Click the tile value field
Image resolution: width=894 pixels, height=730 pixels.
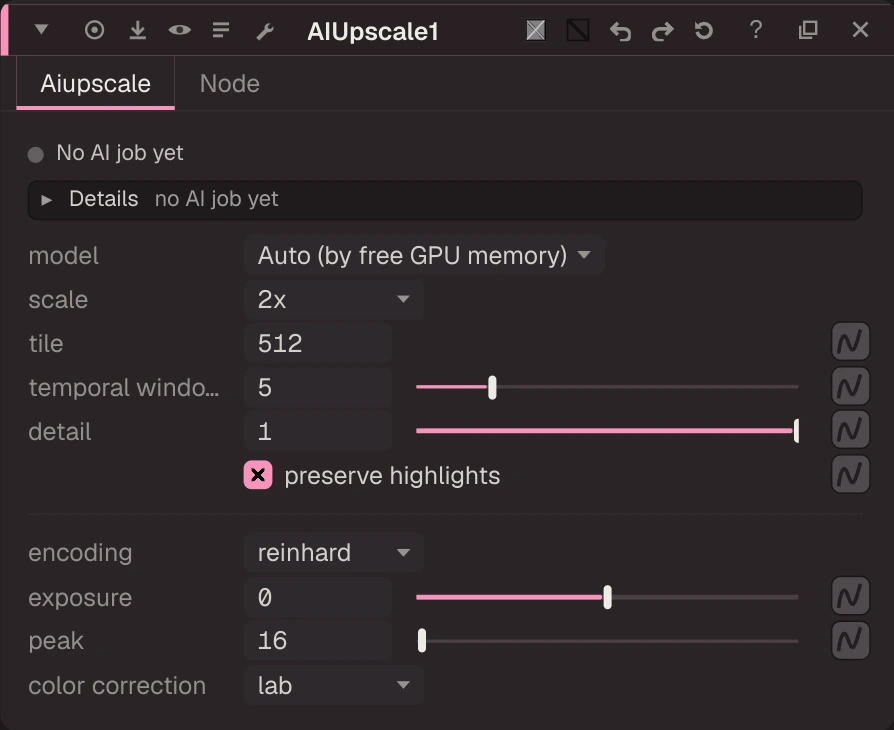318,343
